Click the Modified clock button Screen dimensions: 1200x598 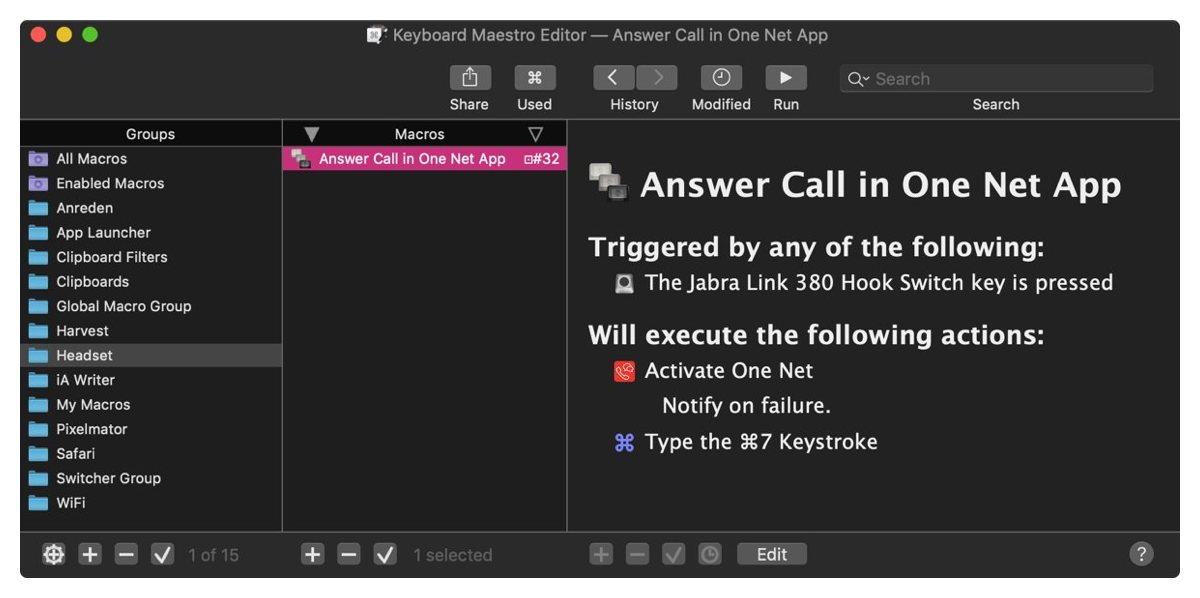[x=721, y=78]
